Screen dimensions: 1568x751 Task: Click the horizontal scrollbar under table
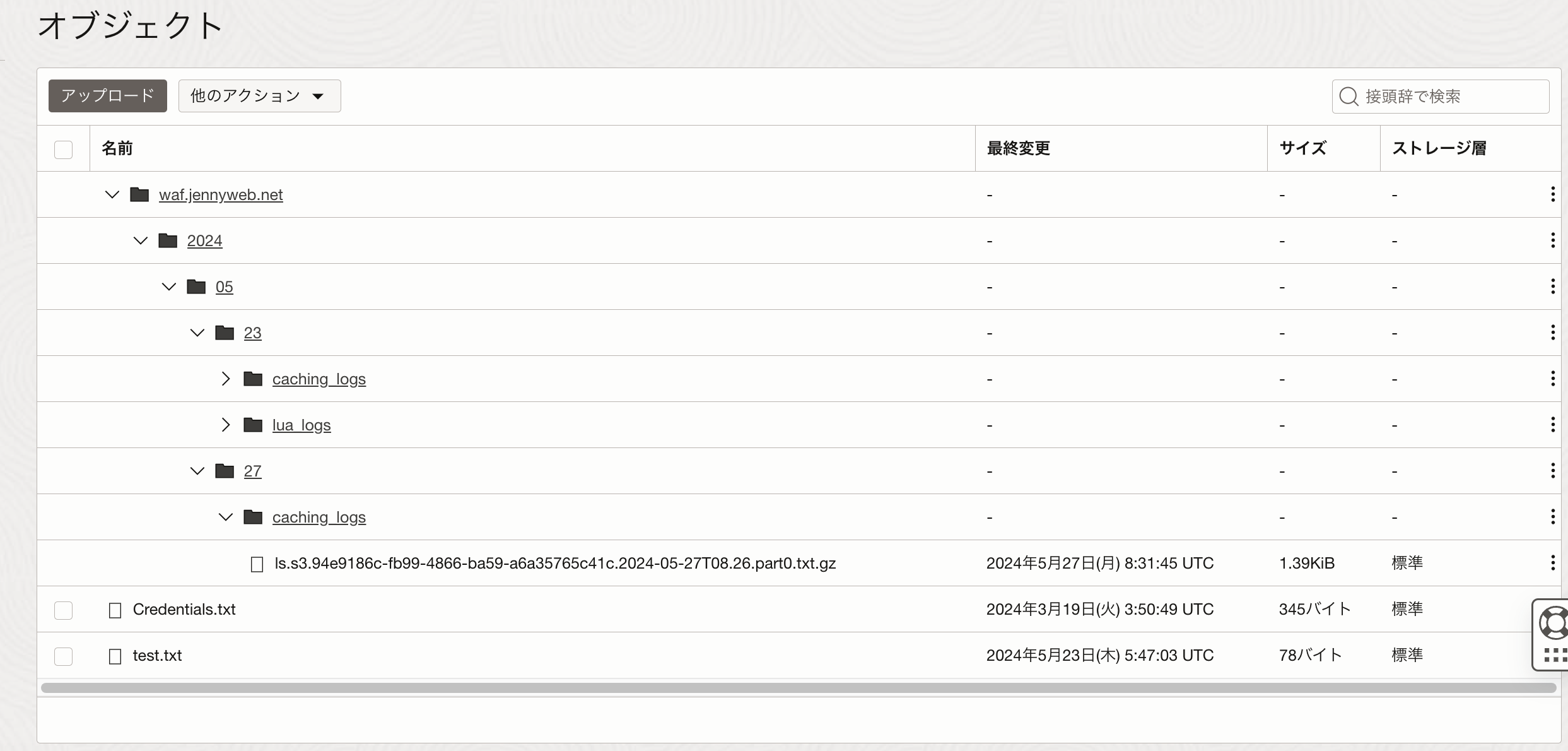pos(798,688)
